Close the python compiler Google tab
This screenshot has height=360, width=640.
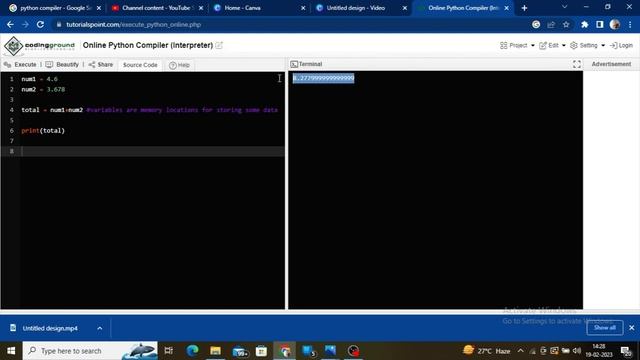point(99,8)
